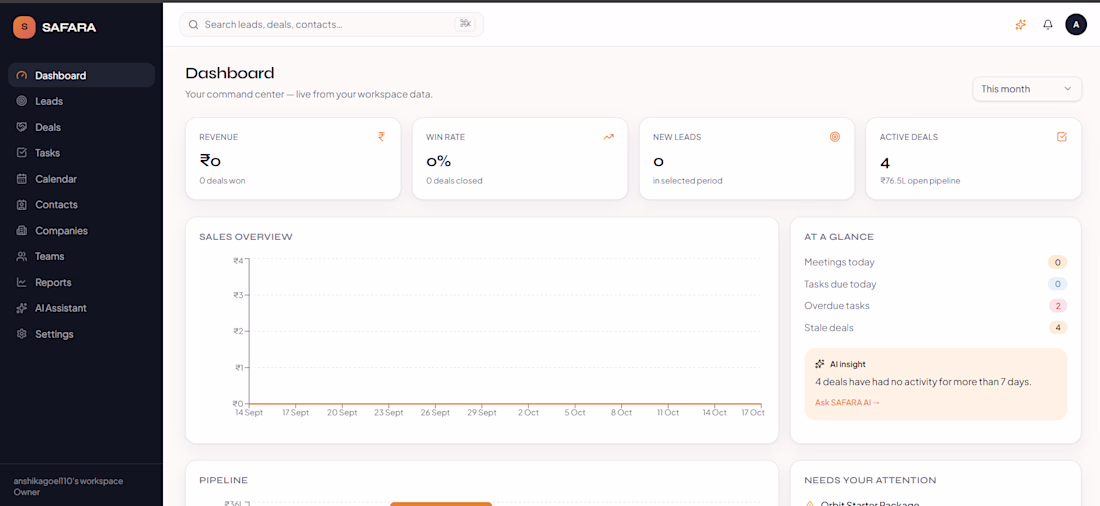Open Settings from the sidebar

81,334
